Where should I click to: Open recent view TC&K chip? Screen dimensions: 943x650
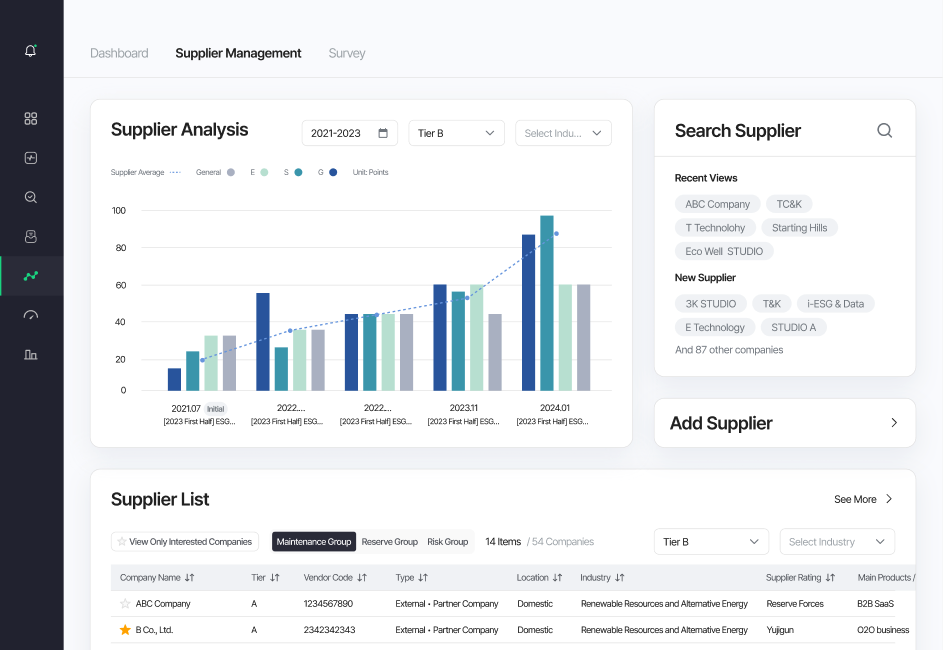pyautogui.click(x=789, y=204)
